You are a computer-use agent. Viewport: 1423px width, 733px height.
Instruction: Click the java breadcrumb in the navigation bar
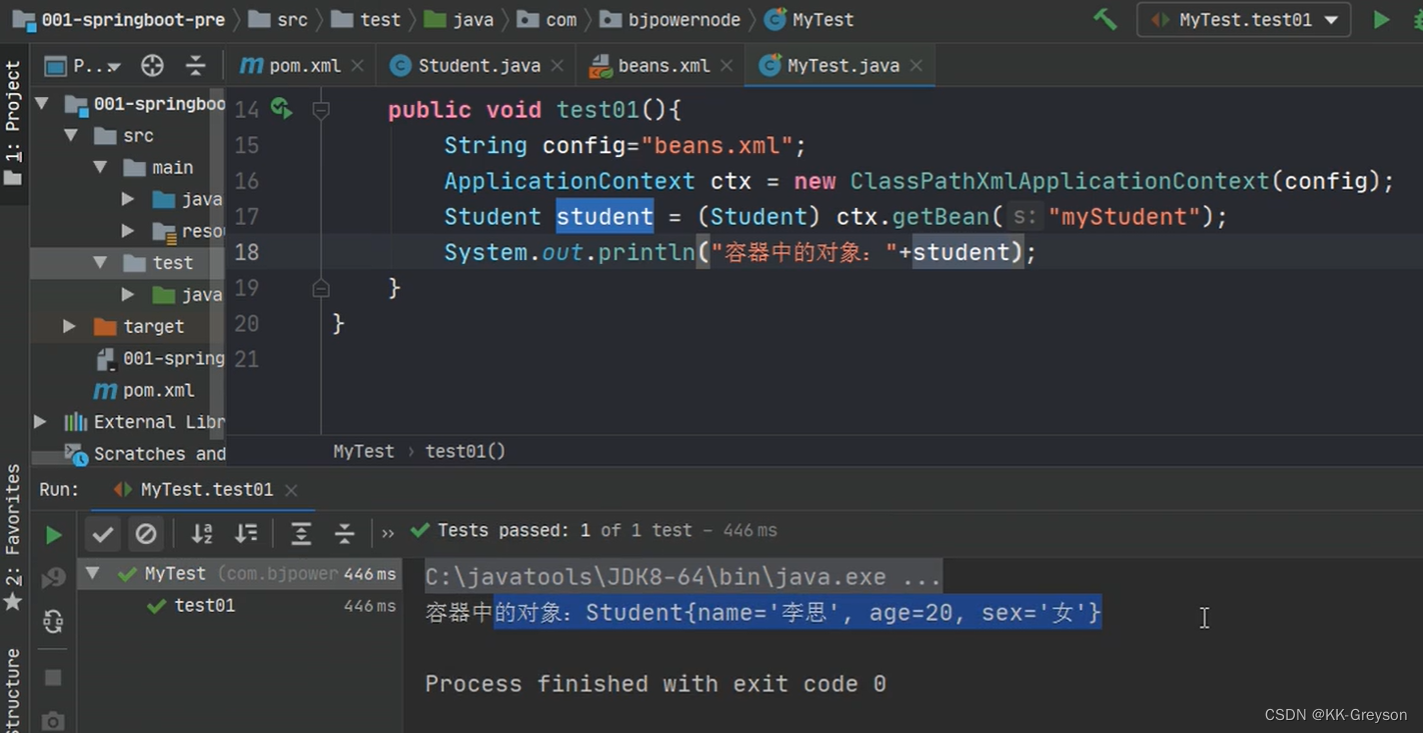(x=458, y=20)
